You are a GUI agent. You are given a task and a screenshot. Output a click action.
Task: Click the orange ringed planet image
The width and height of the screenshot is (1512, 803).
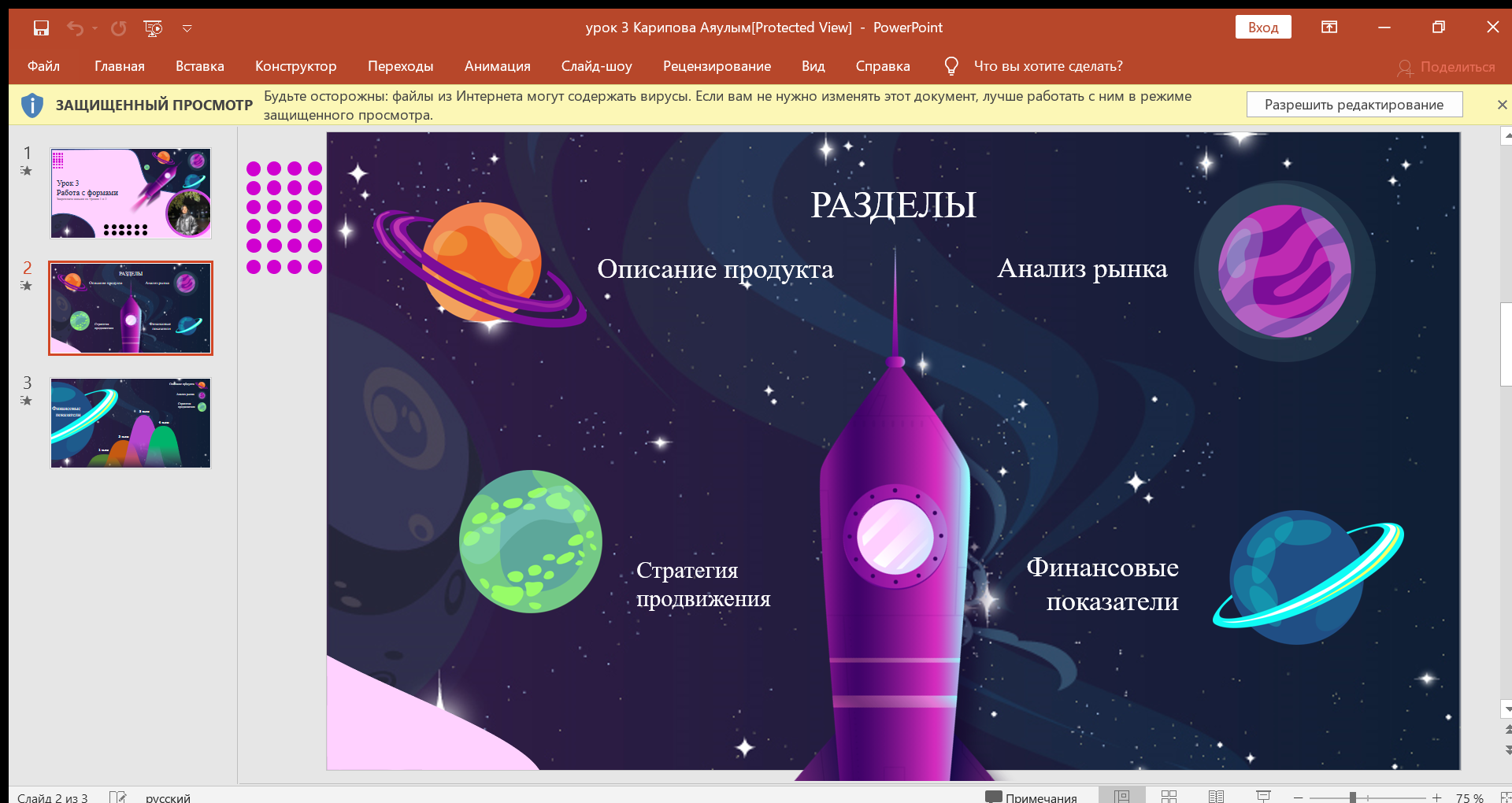coord(480,264)
